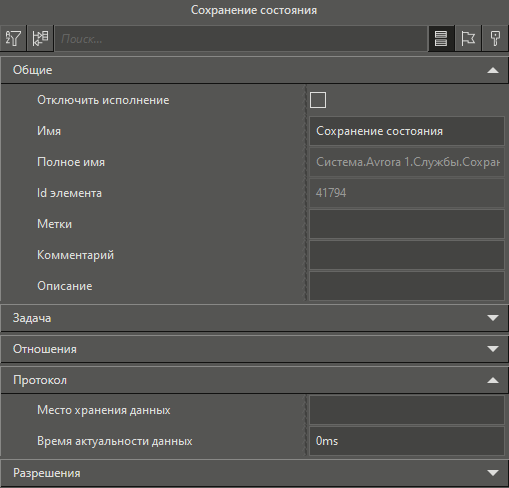Collapse the Протокол section
Viewport: 509px width, 488px height.
[254, 380]
